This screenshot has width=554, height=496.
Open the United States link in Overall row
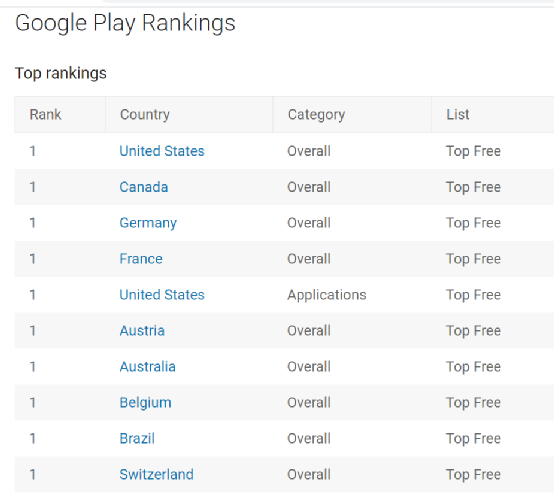(162, 151)
